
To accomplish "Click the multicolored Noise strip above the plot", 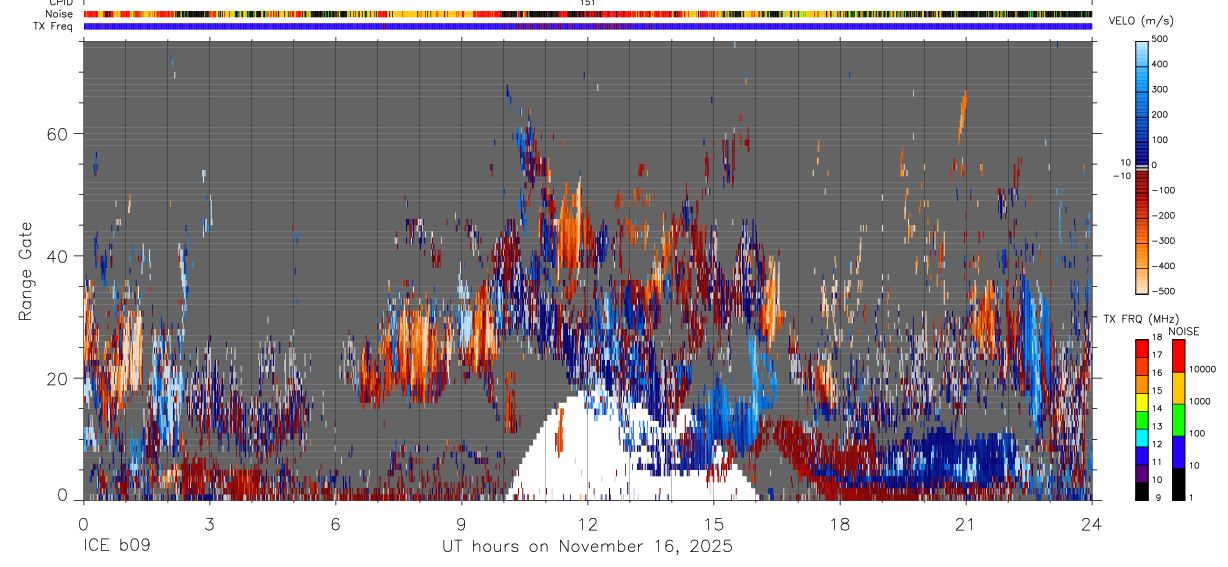I will click(x=588, y=14).
